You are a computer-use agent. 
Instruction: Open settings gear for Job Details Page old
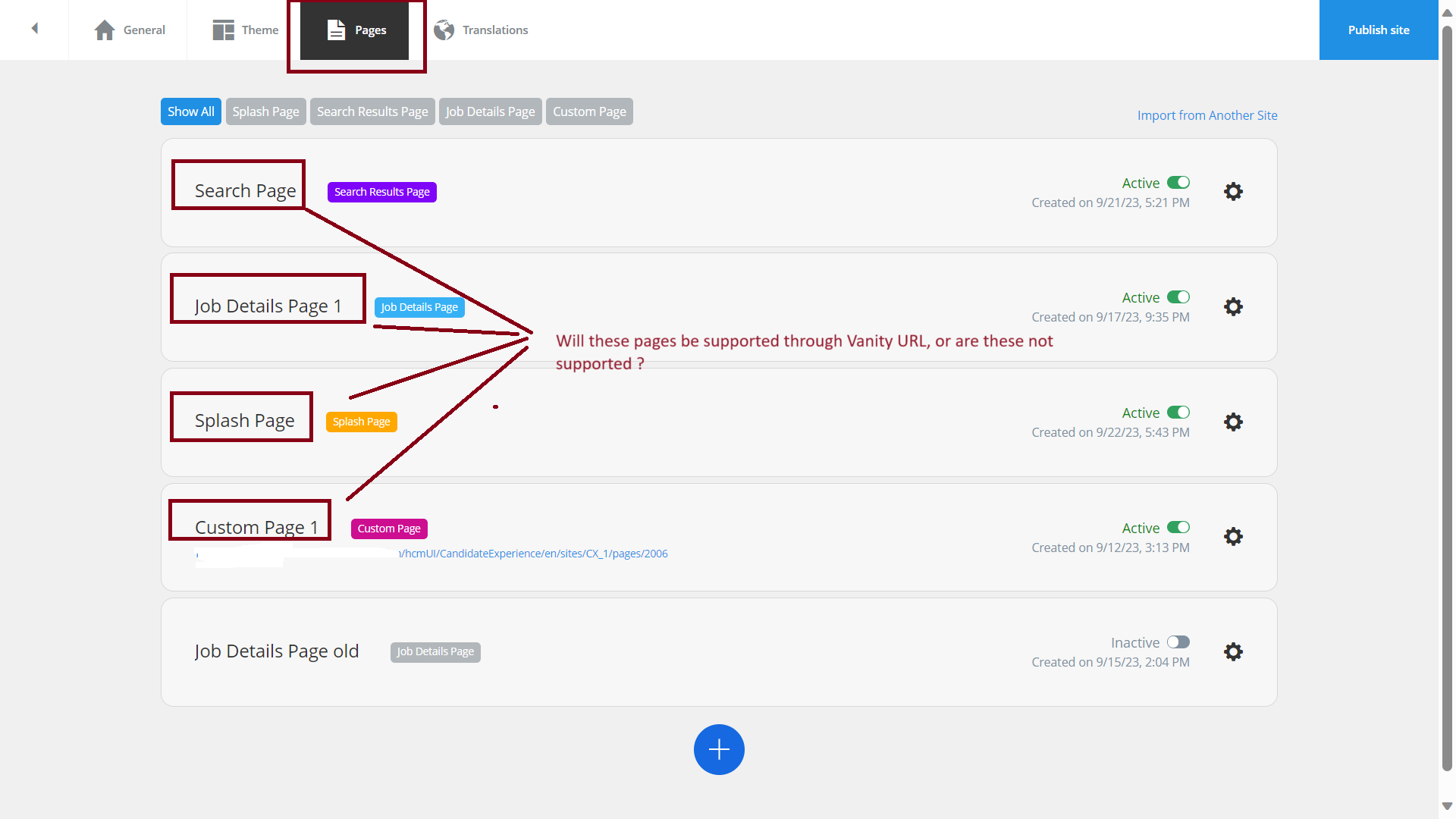1233,651
